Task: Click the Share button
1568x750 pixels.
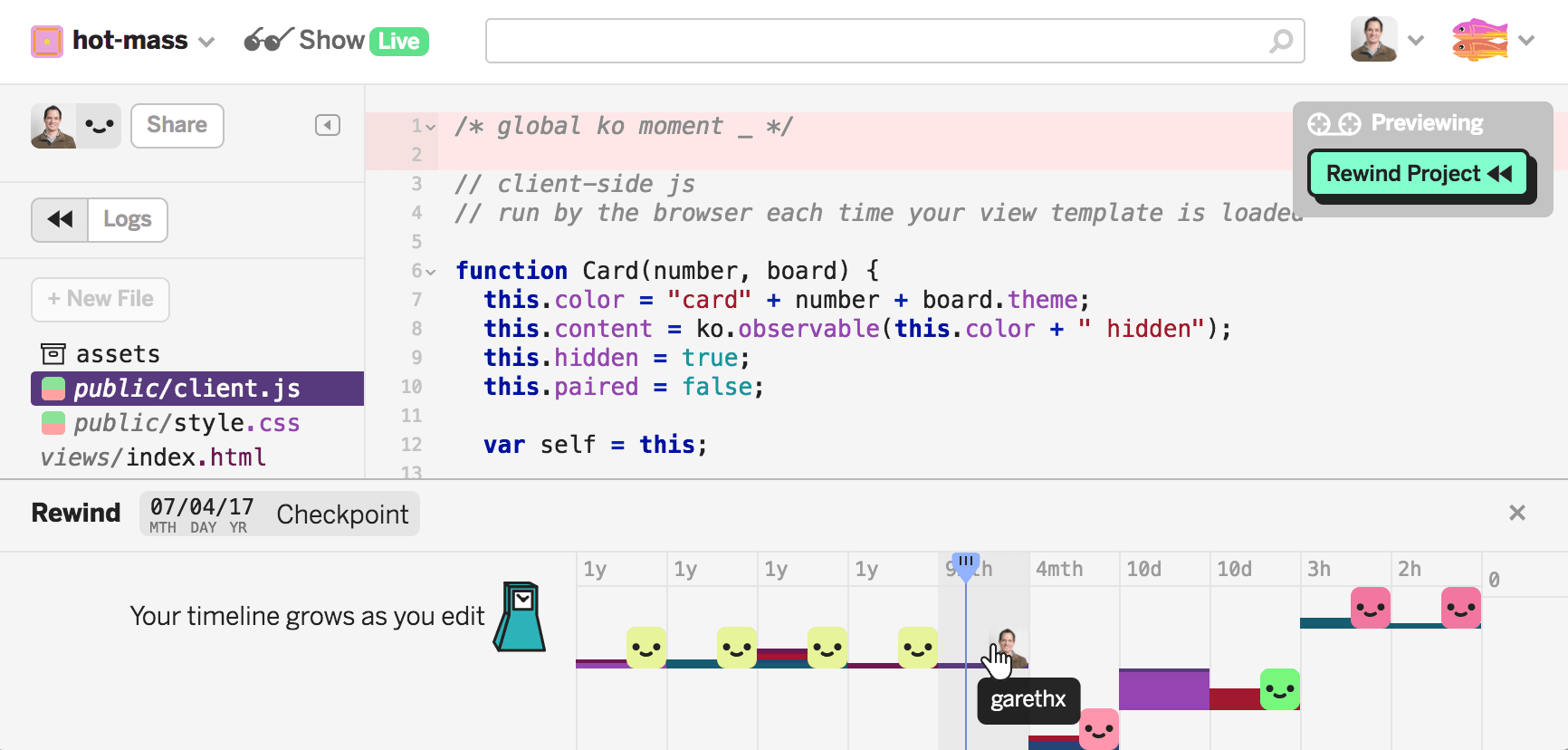Action: coord(177,125)
